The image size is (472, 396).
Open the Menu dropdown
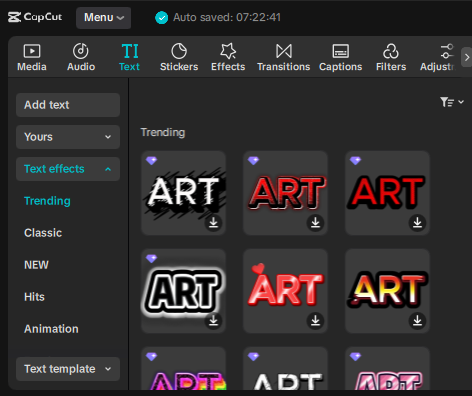[103, 18]
